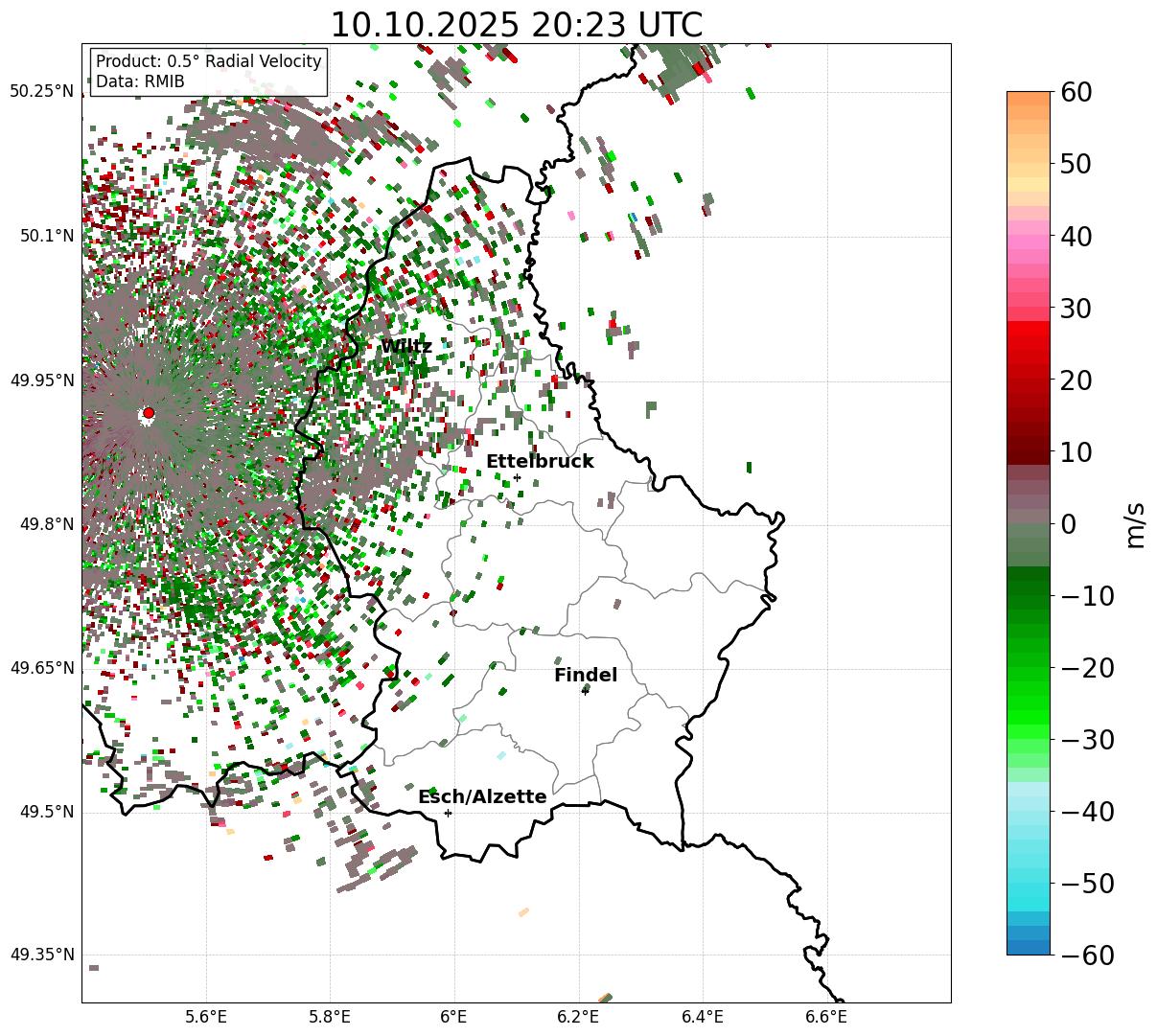Click the colorbar value 60
Image resolution: width=1157 pixels, height=1036 pixels.
click(1075, 92)
